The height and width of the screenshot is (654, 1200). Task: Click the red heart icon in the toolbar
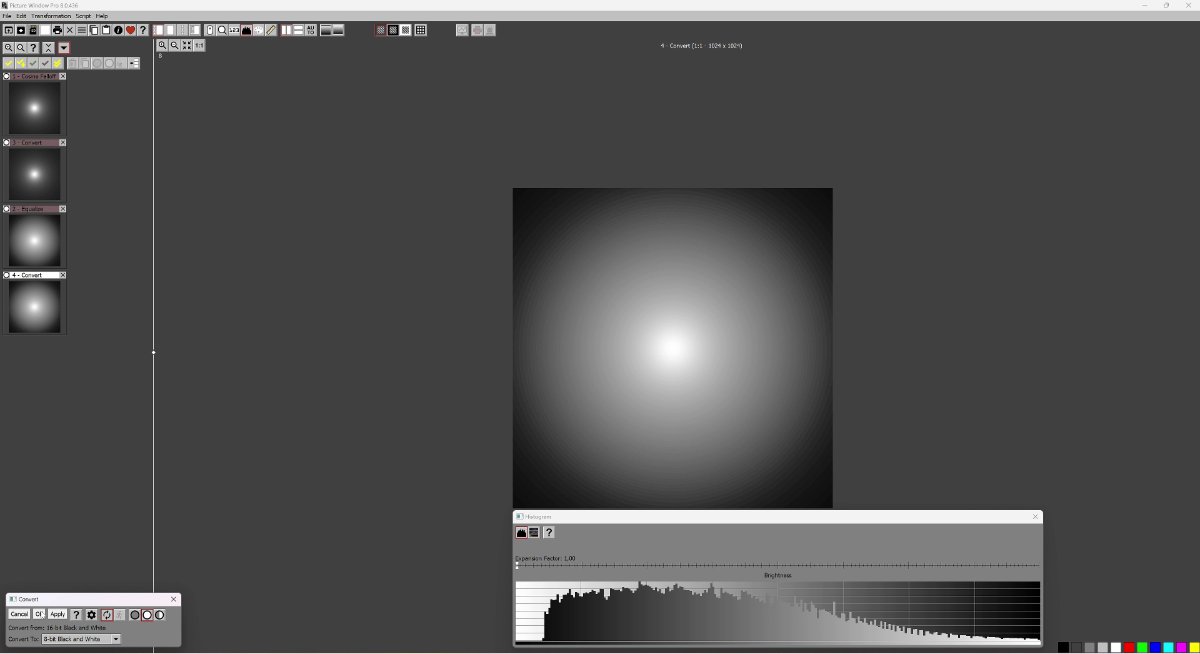(x=130, y=30)
